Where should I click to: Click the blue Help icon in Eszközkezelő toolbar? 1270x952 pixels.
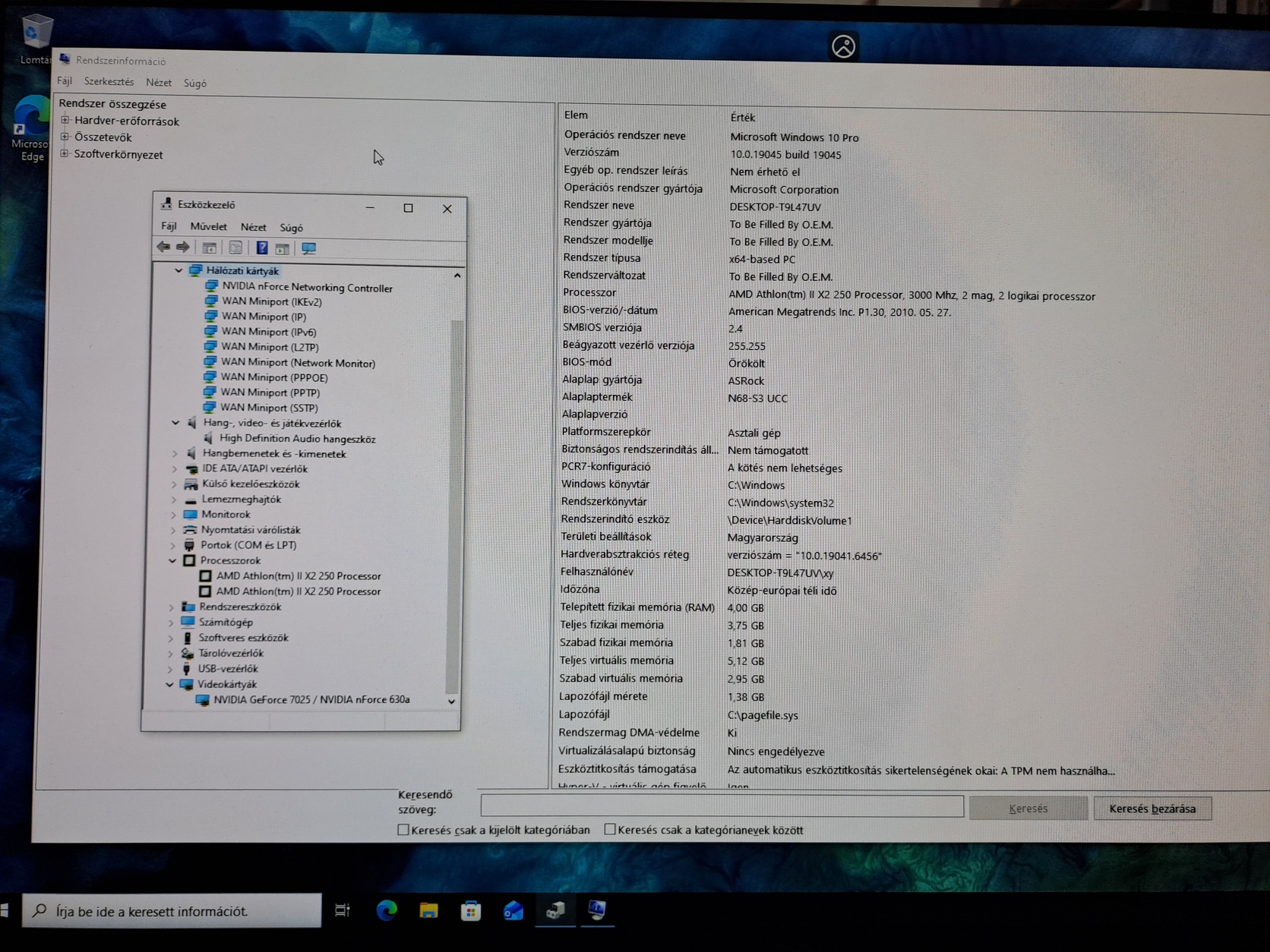coord(262,248)
